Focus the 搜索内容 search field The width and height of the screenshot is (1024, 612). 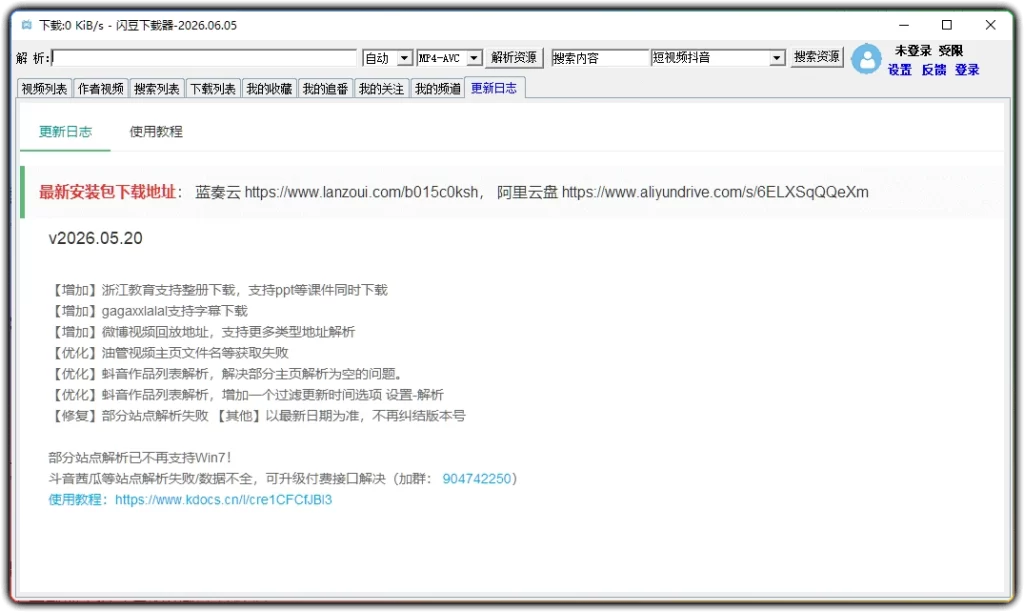(600, 57)
